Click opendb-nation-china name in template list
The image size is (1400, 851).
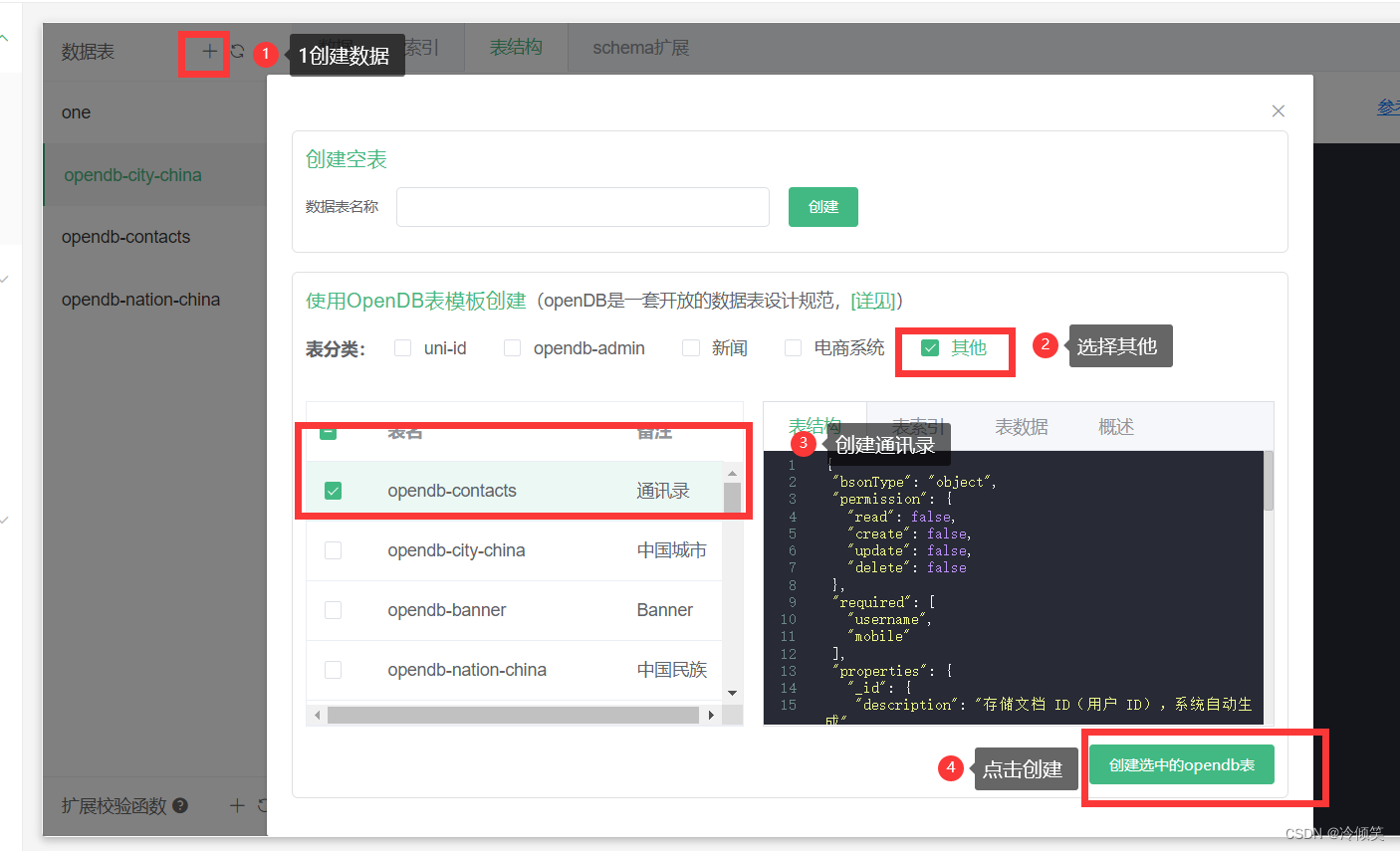(x=467, y=670)
